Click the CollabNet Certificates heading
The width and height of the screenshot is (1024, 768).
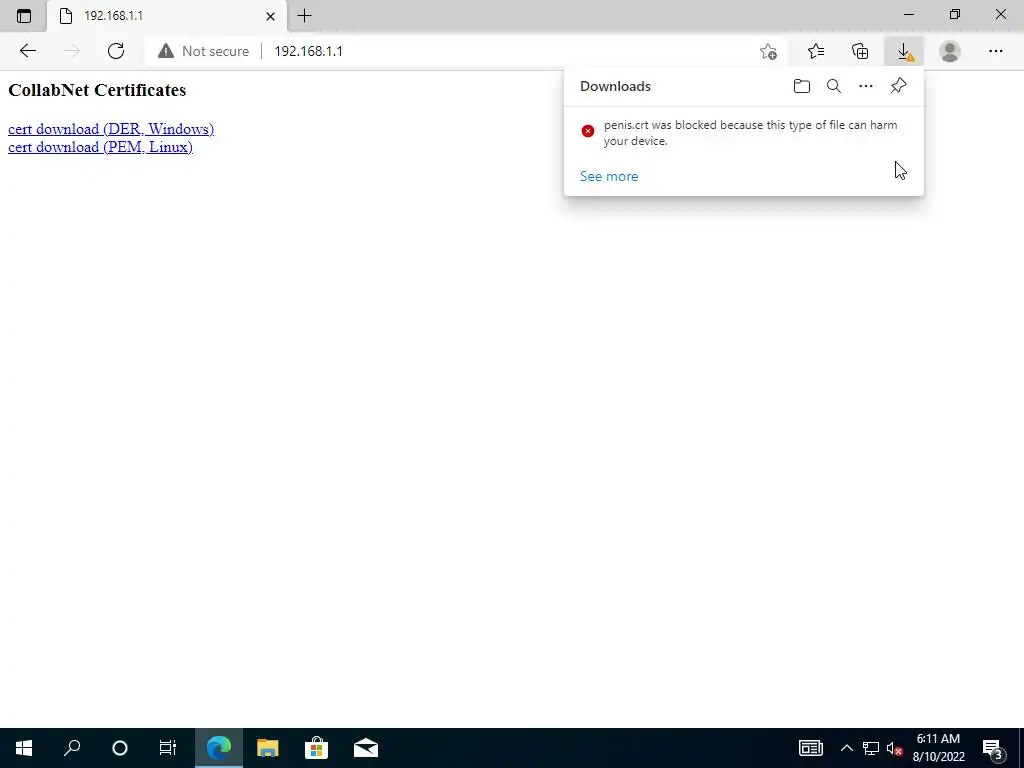coord(97,90)
